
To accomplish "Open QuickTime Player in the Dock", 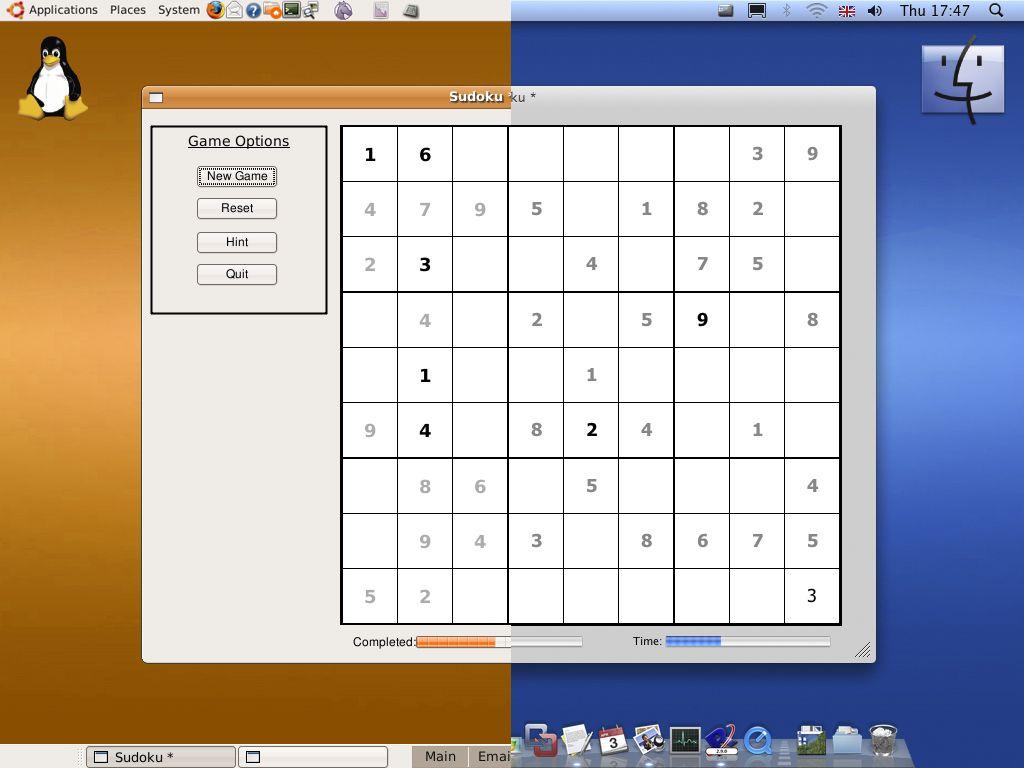I will [x=758, y=741].
